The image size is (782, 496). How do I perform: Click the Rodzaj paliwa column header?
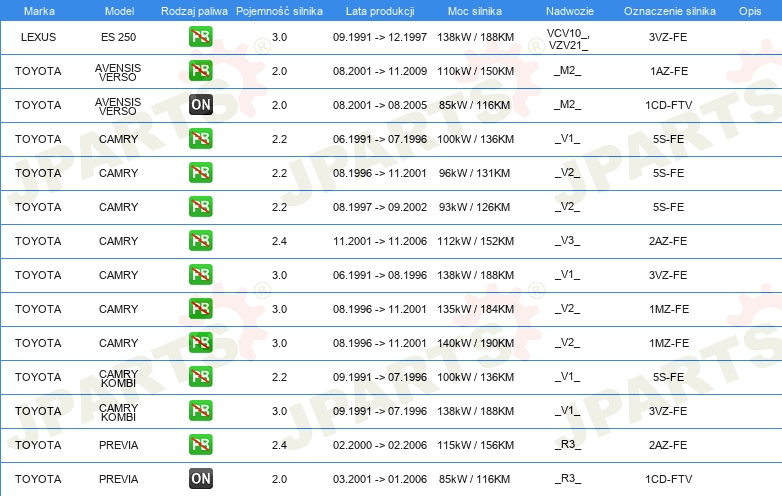coord(194,11)
